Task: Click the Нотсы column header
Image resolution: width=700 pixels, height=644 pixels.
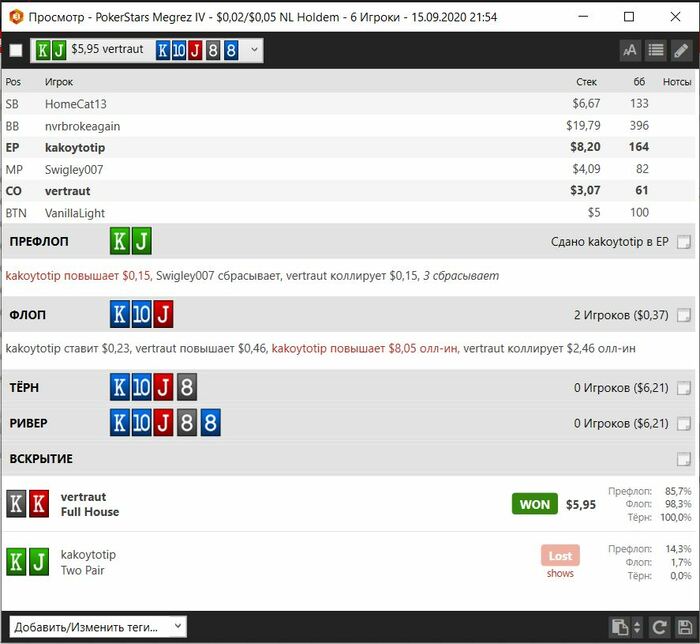Action: [677, 82]
